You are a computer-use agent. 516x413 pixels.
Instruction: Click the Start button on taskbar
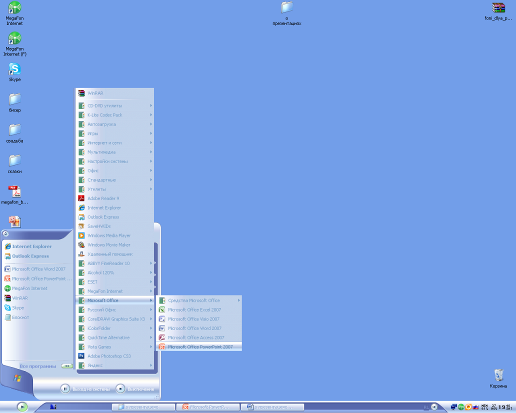tap(22, 407)
